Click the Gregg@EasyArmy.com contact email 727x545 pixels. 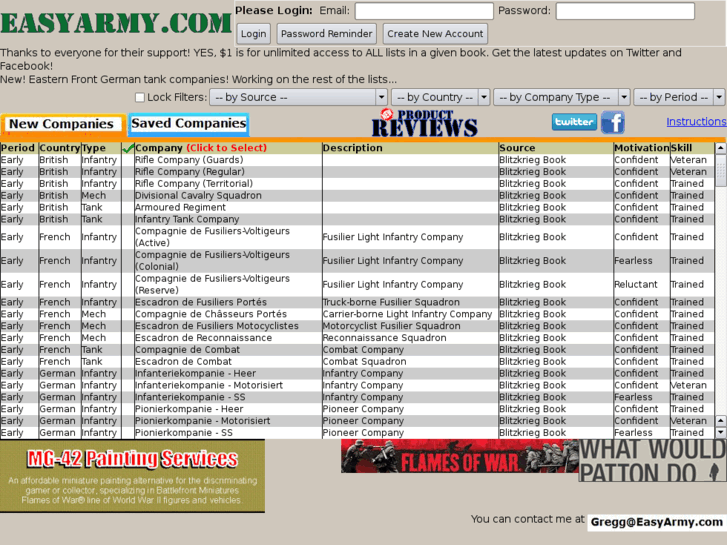click(x=657, y=522)
